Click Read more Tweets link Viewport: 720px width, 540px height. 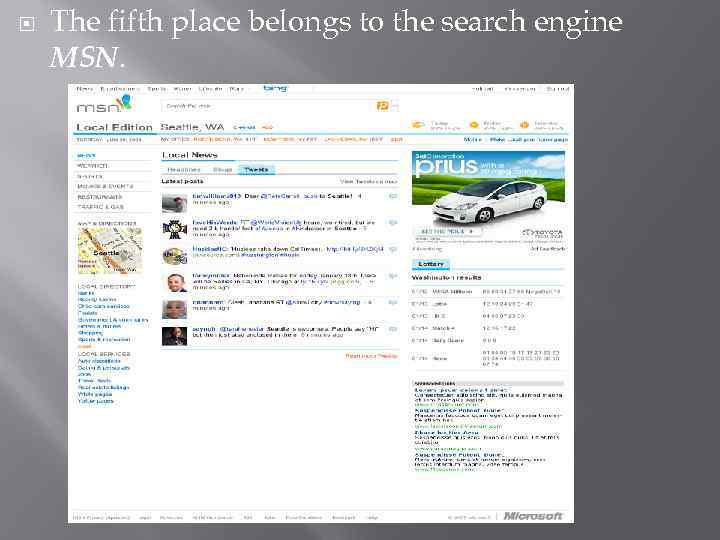(x=371, y=356)
